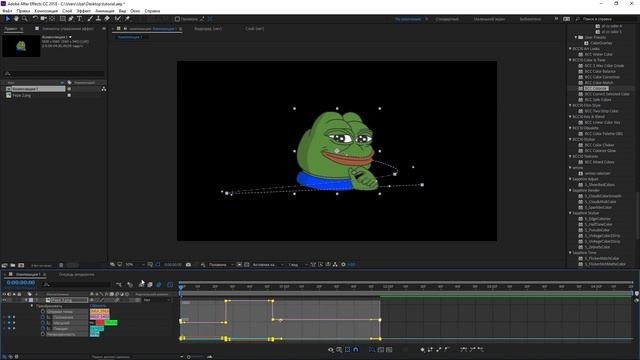This screenshot has height=360, width=640.
Task: Select the Type text tool
Action: click(80, 19)
